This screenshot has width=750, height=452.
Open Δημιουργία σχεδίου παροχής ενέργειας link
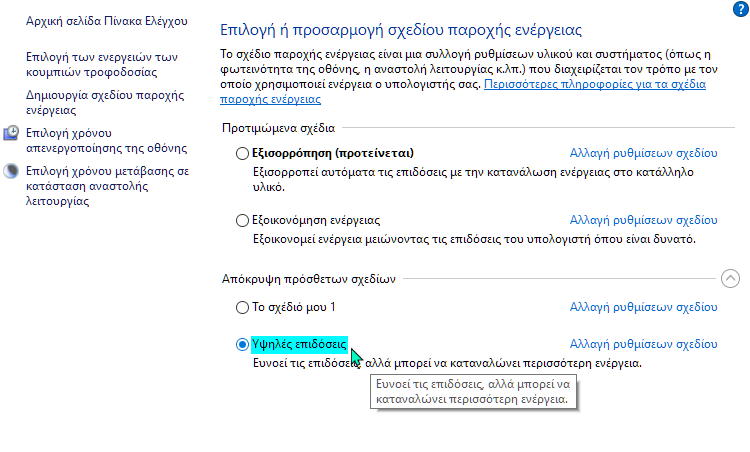click(x=105, y=102)
